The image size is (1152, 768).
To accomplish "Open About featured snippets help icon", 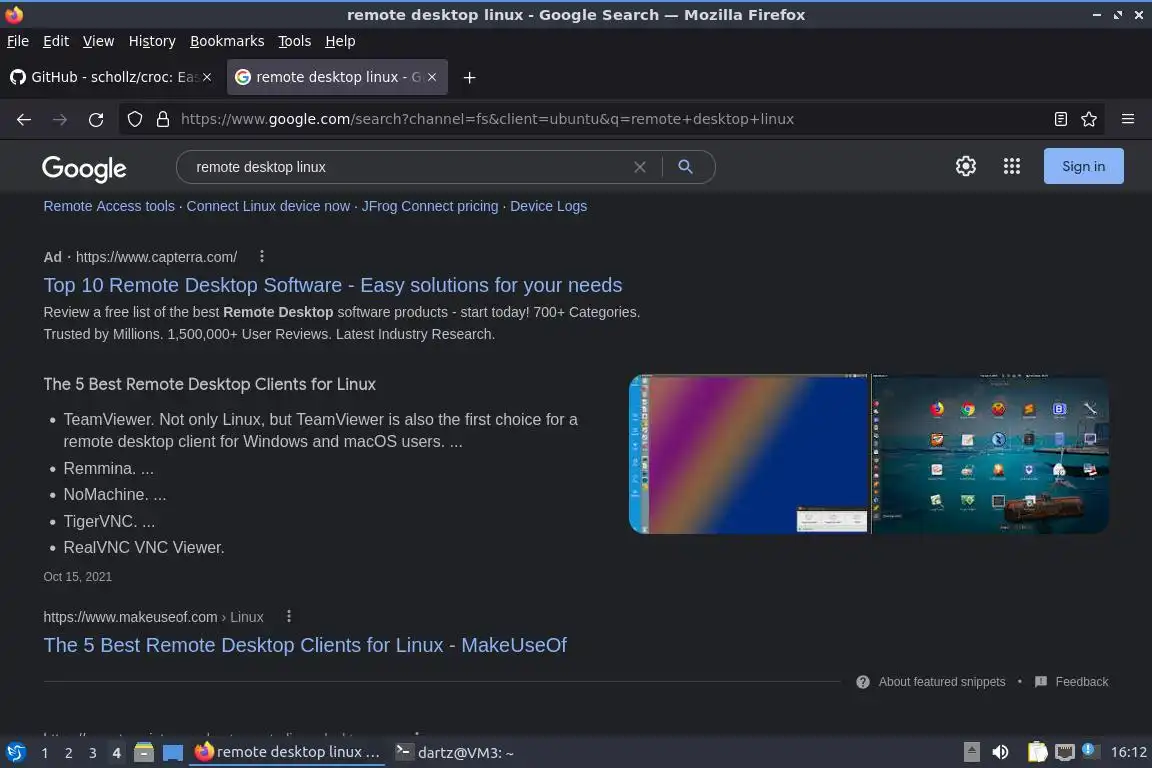I will (x=863, y=682).
